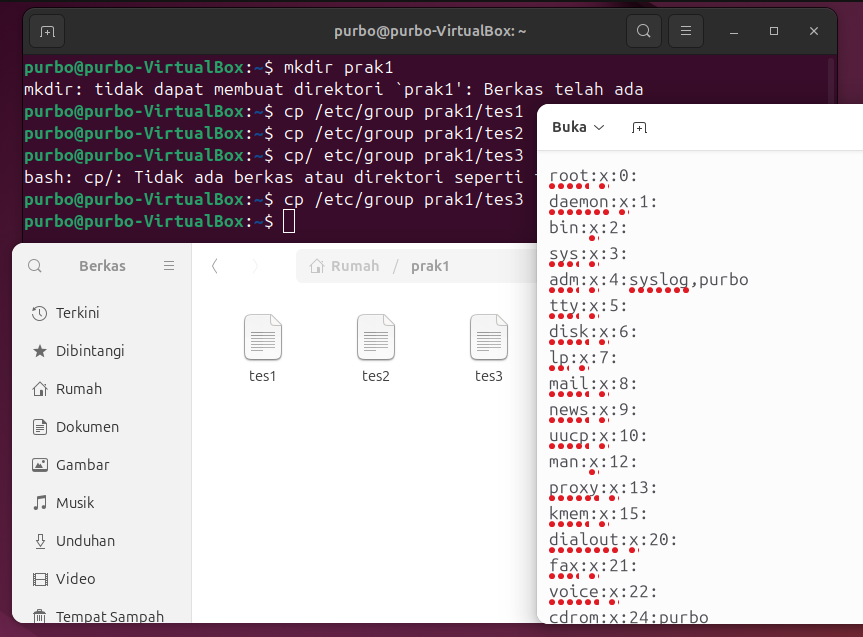Maximize the terminal window
The image size is (863, 637).
tap(774, 31)
